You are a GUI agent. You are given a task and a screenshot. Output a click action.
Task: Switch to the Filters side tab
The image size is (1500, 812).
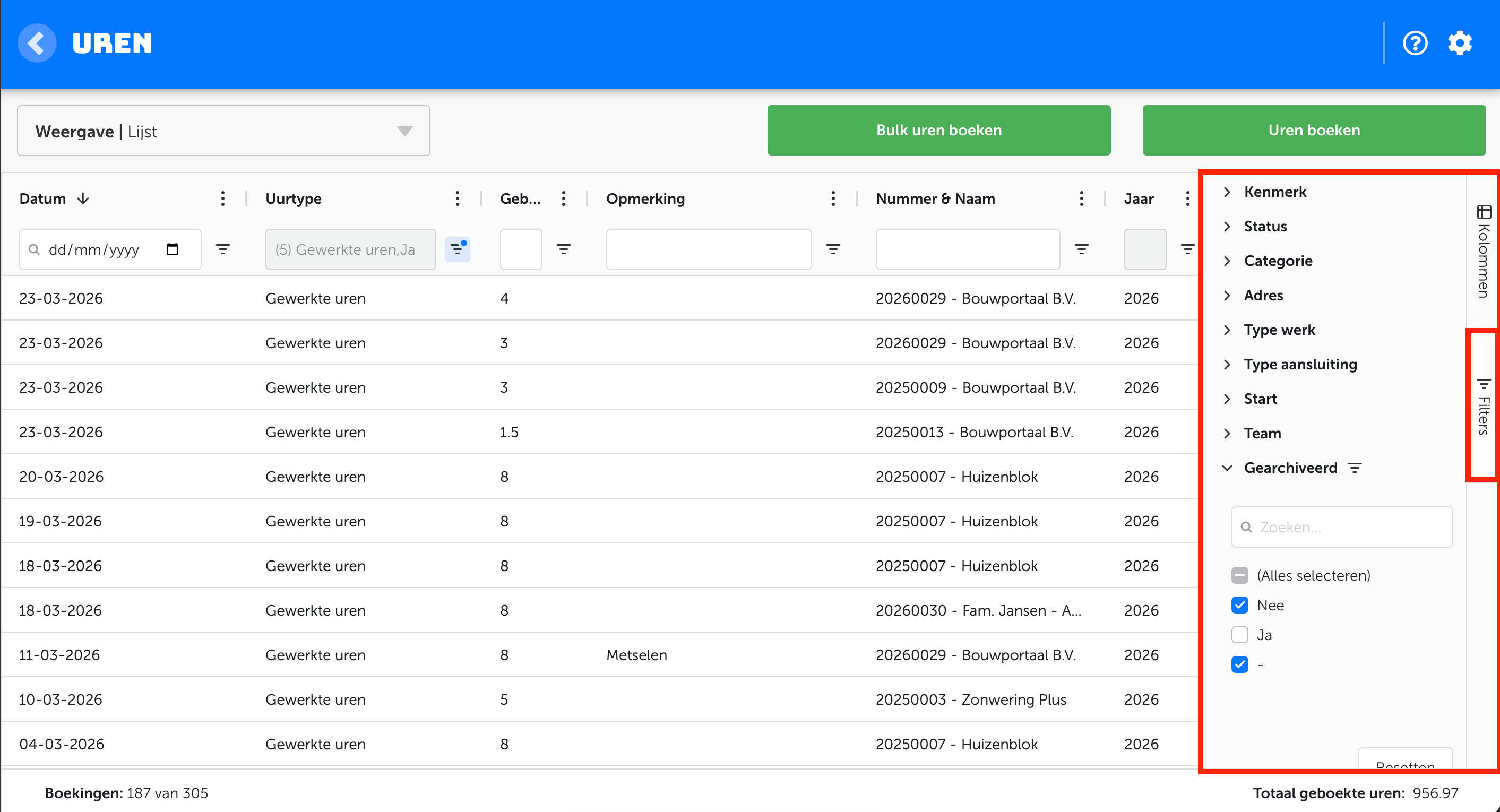pyautogui.click(x=1483, y=407)
